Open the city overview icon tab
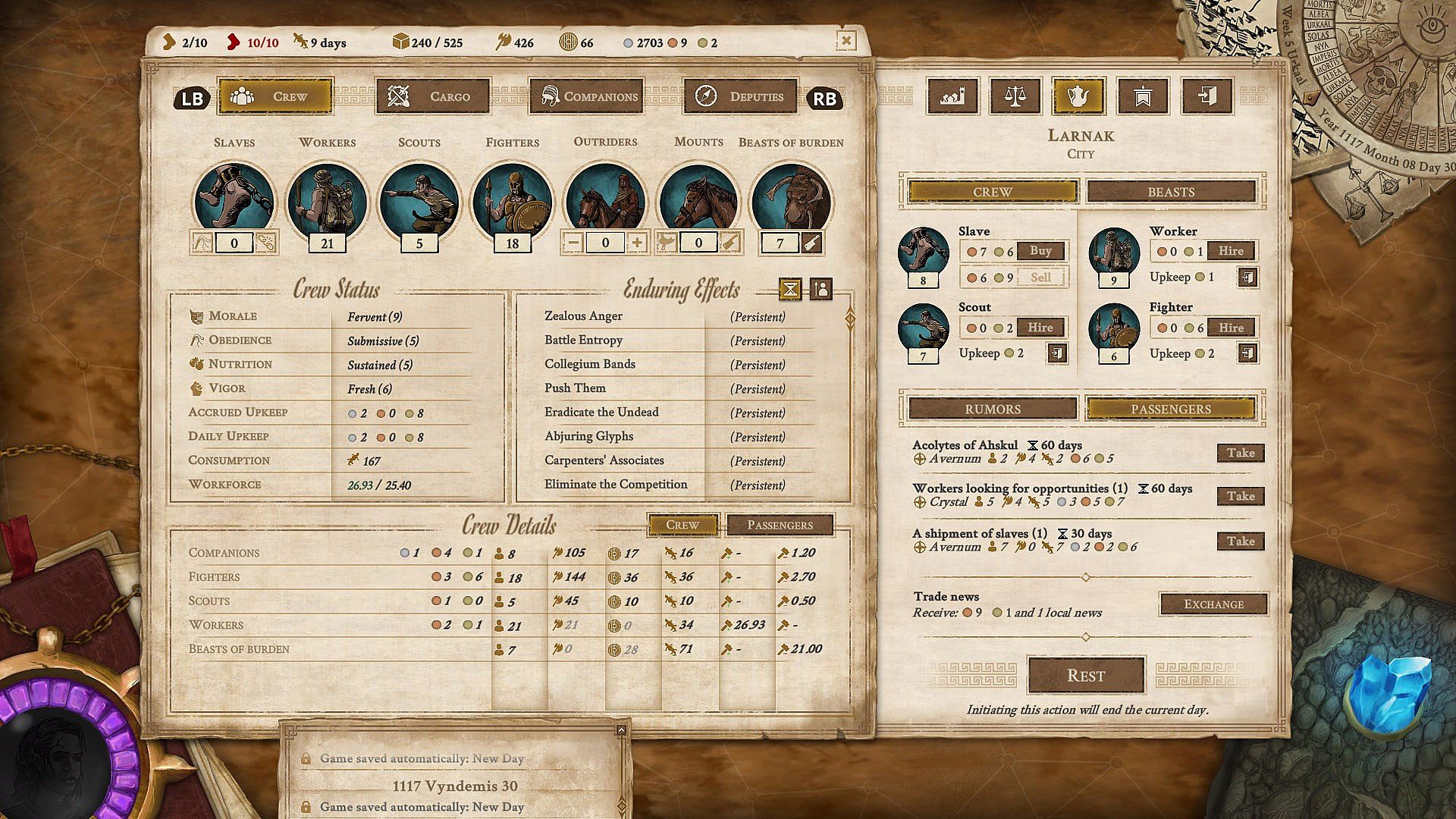This screenshot has width=1456, height=819. (952, 96)
